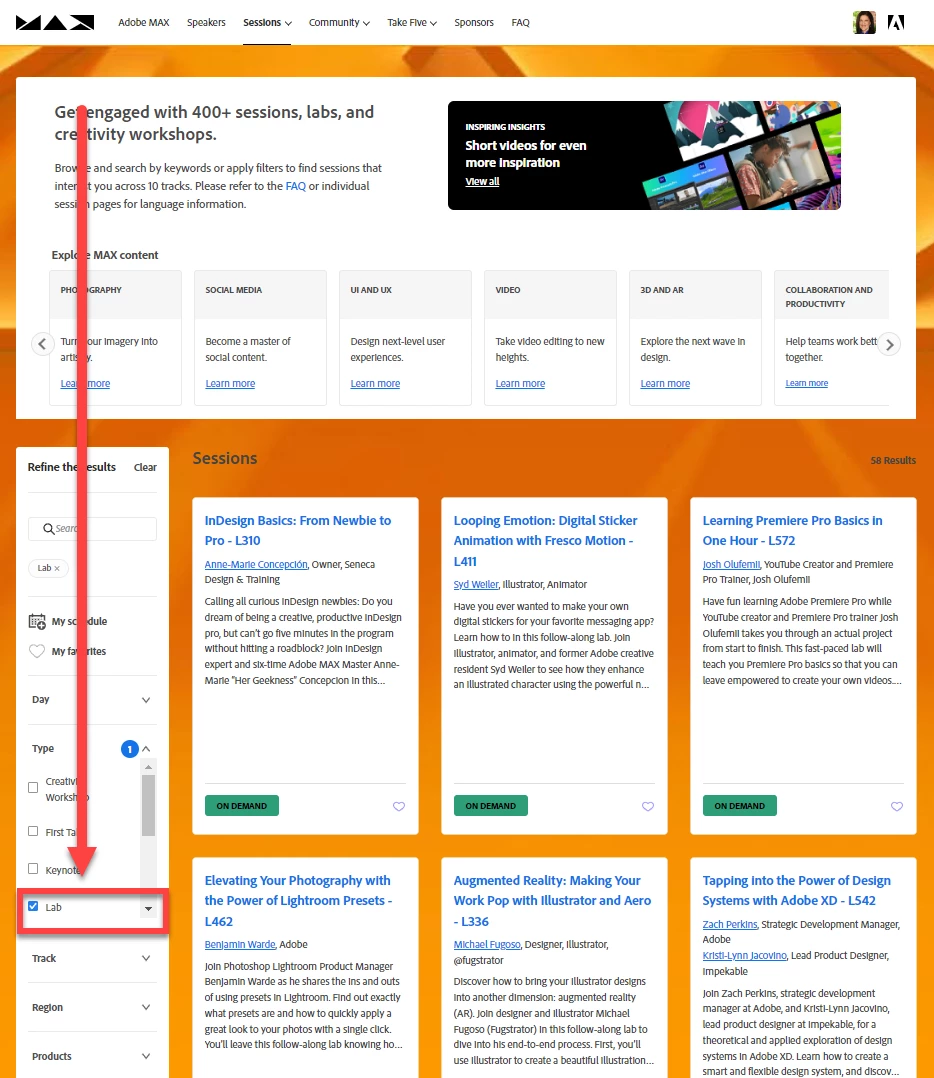934x1078 pixels.
Task: Open My favorites heart icon
Action: [37, 651]
